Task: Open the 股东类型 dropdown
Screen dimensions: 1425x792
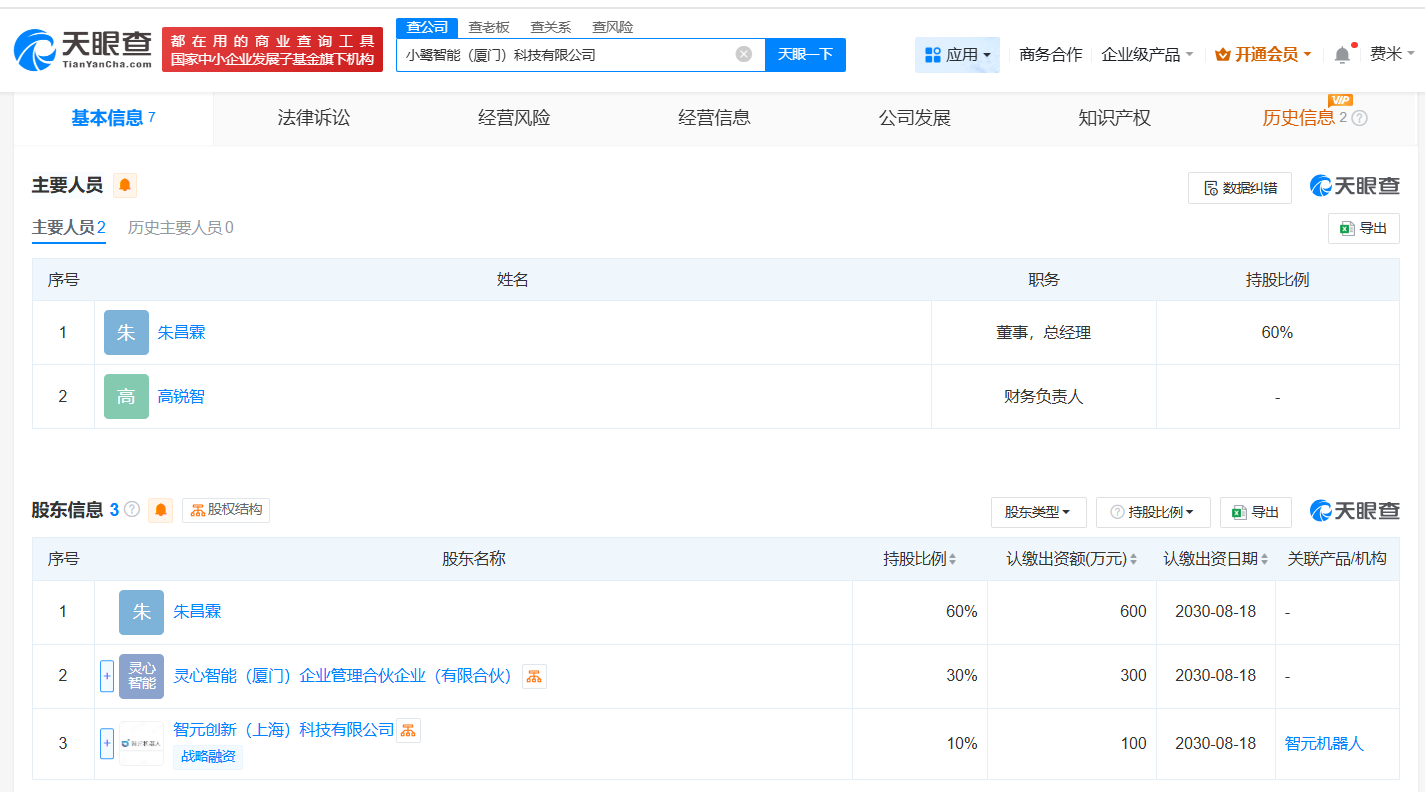Action: coord(1038,511)
